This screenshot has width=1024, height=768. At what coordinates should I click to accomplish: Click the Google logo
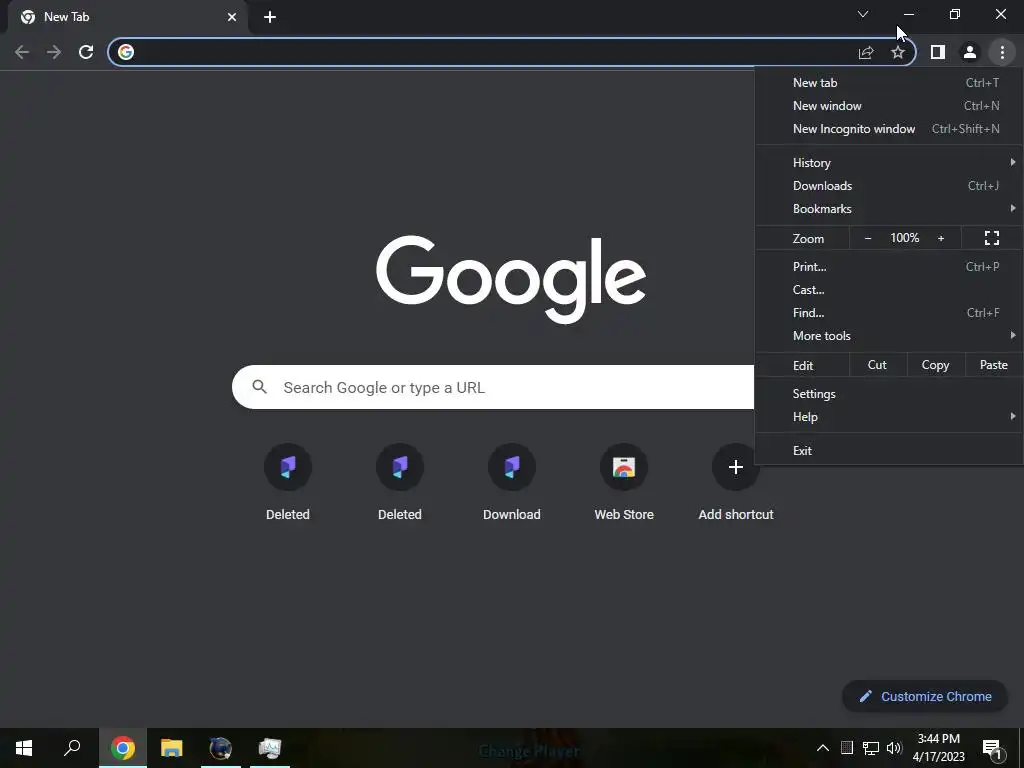(511, 280)
